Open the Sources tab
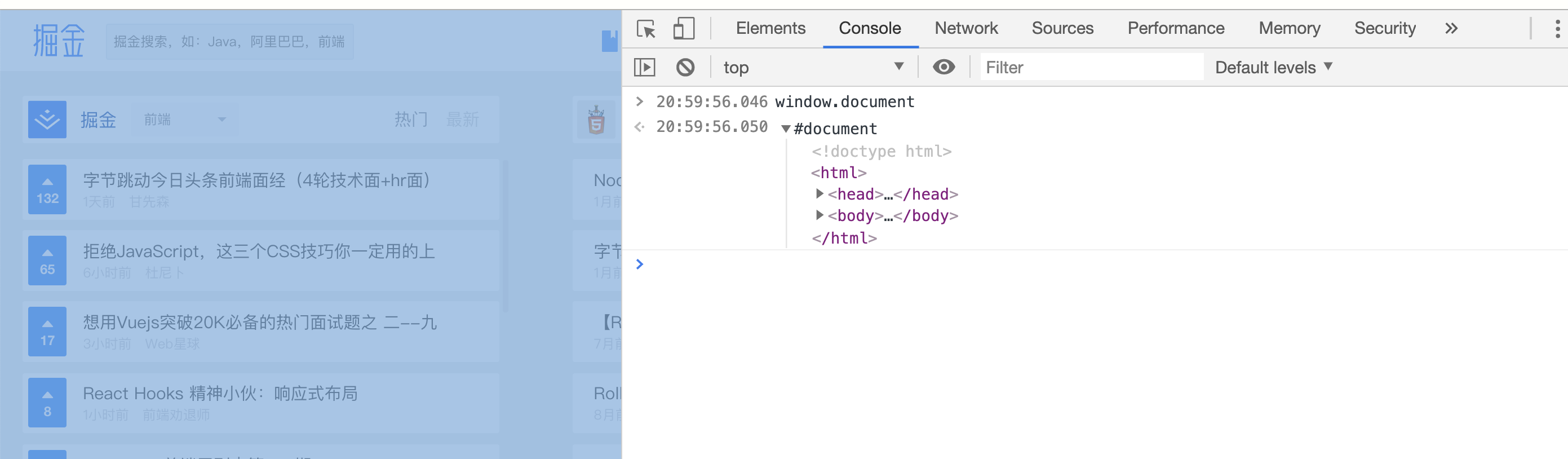Viewport: 1568px width, 459px height. point(1062,28)
